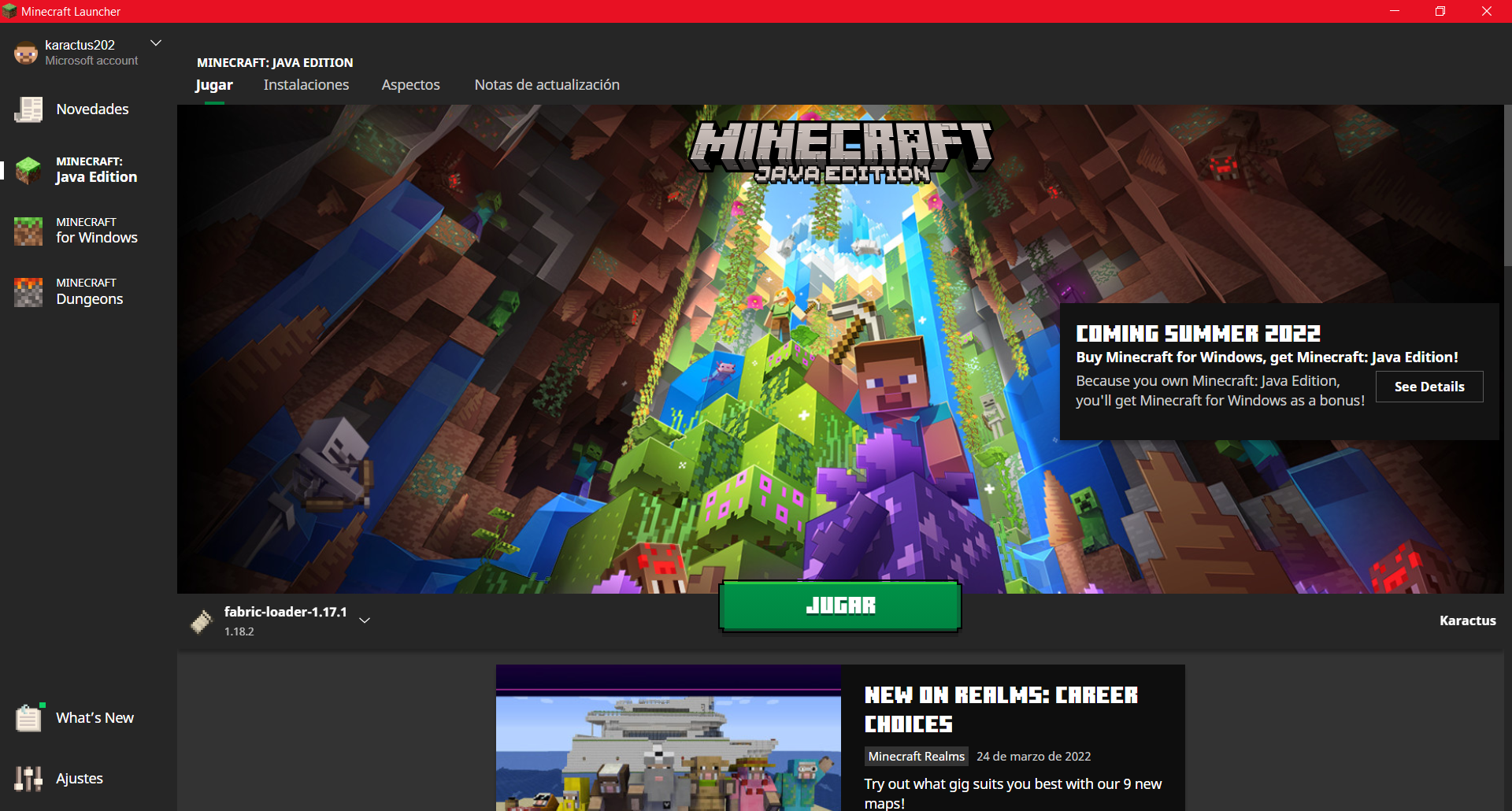Open the What's New clipboard icon

[x=29, y=717]
